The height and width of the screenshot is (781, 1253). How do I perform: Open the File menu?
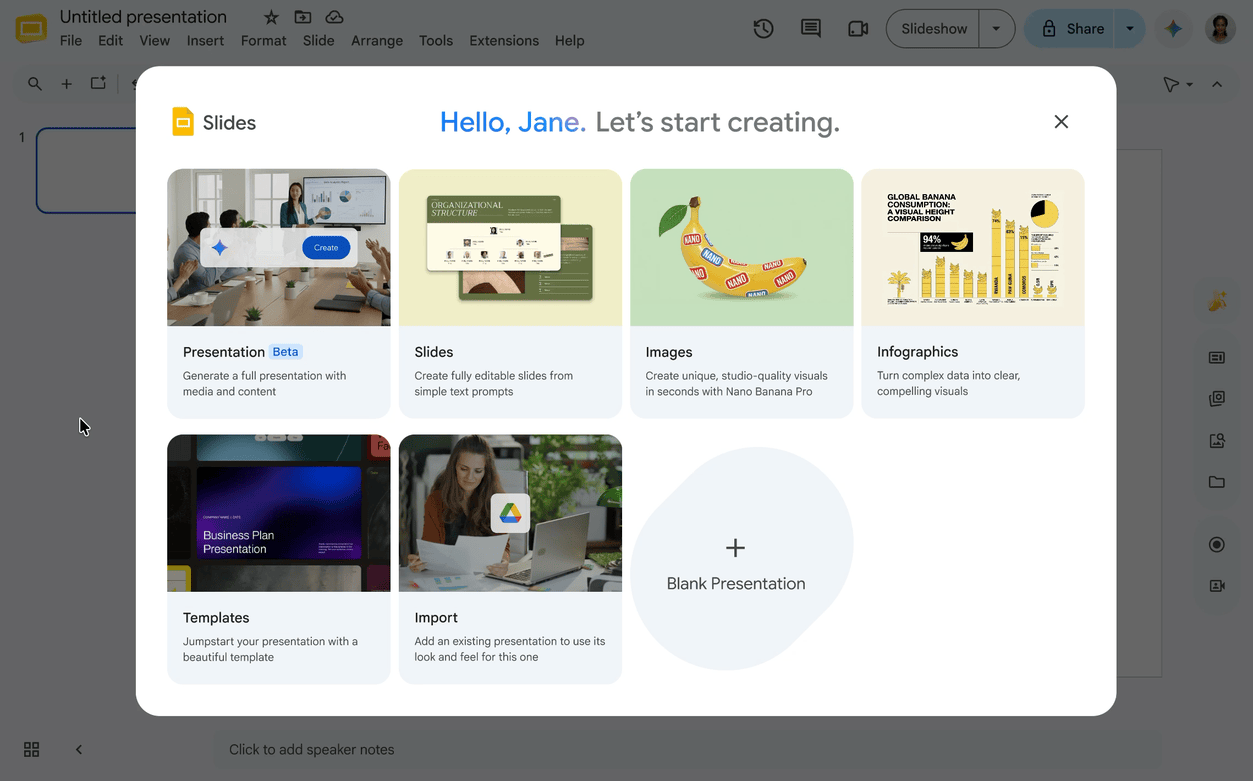click(x=71, y=41)
